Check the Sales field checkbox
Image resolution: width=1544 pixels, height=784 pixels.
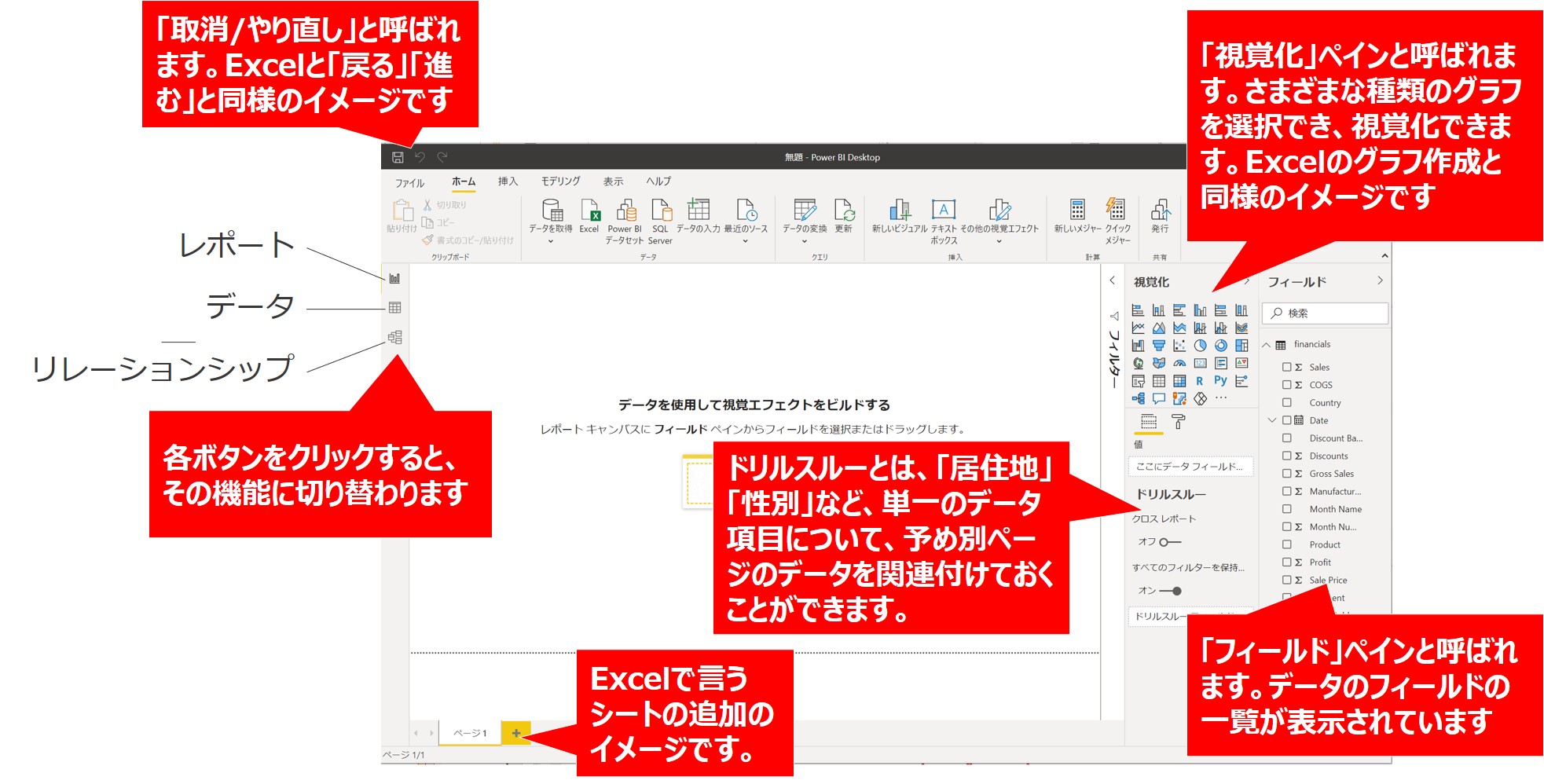[x=1287, y=367]
